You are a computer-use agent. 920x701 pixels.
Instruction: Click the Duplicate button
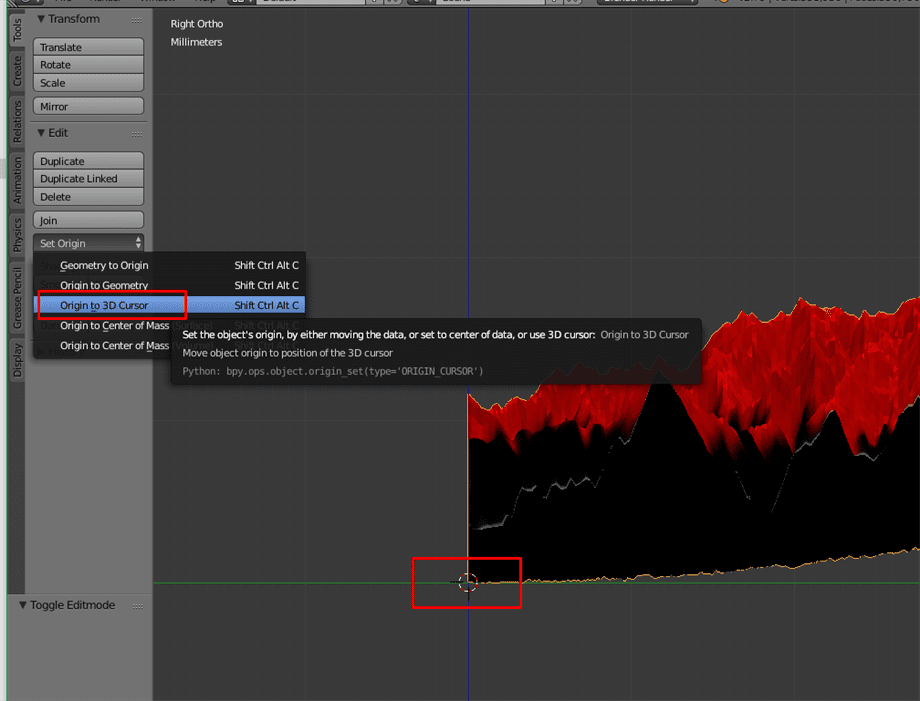(89, 161)
